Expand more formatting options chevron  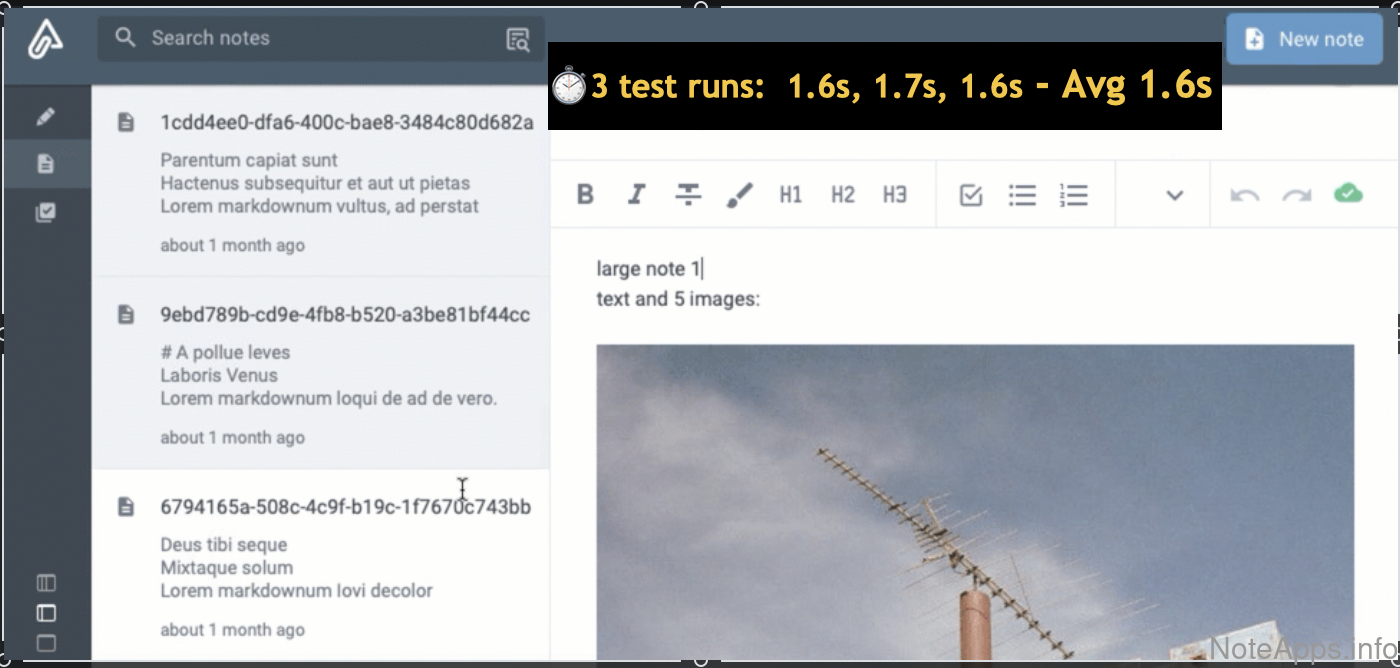point(1175,195)
